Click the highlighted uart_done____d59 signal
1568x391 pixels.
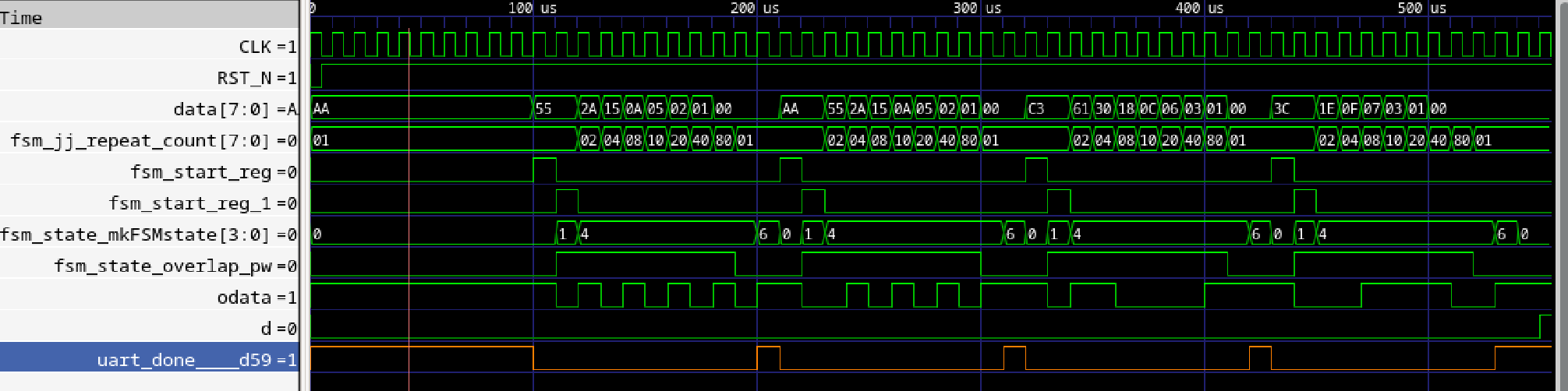pyautogui.click(x=196, y=360)
